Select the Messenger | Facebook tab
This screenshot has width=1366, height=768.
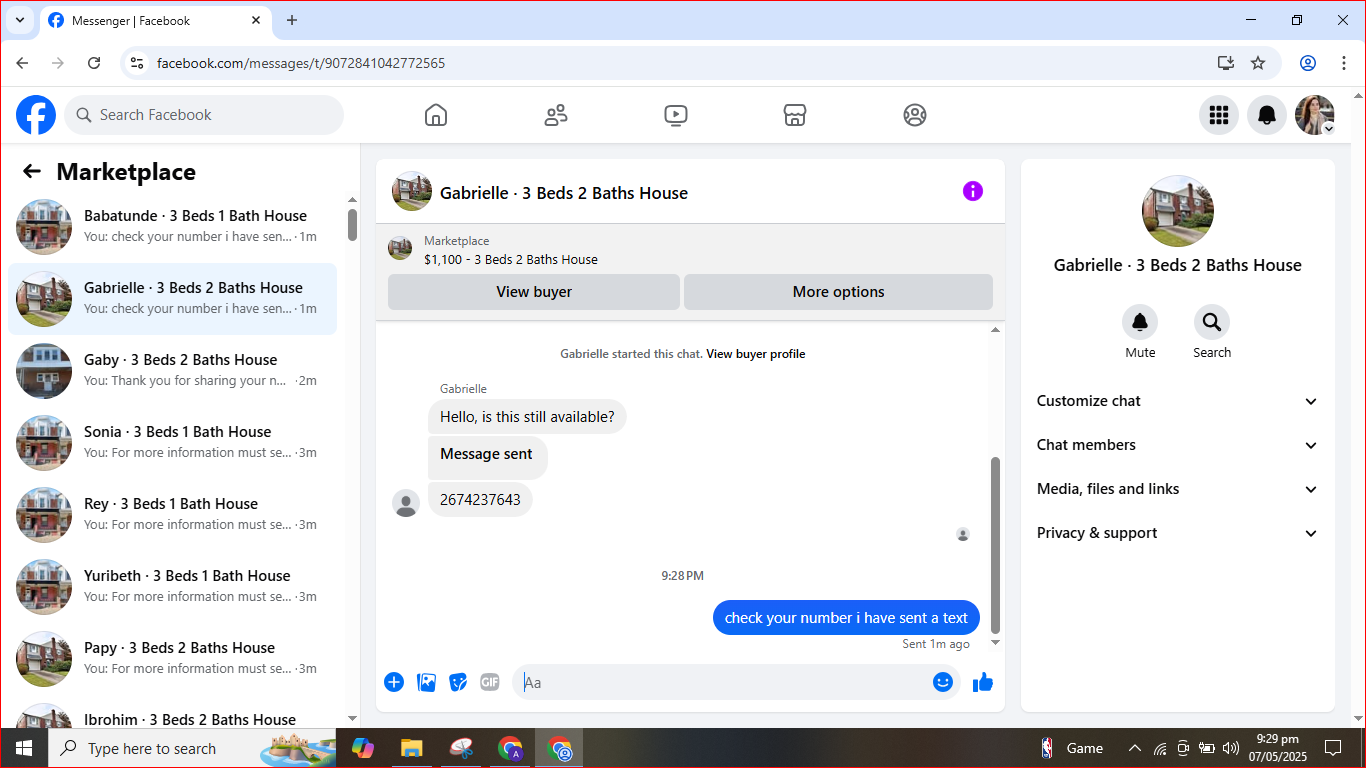click(155, 20)
